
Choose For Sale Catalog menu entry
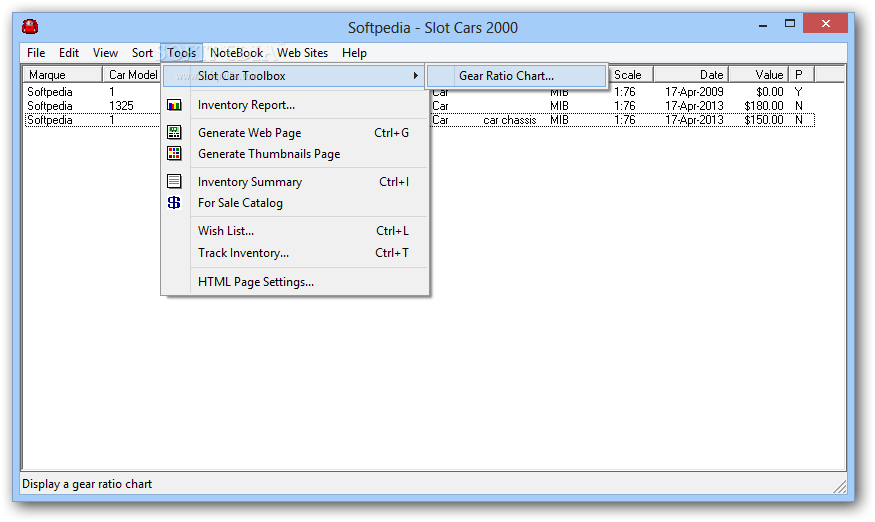click(x=296, y=203)
